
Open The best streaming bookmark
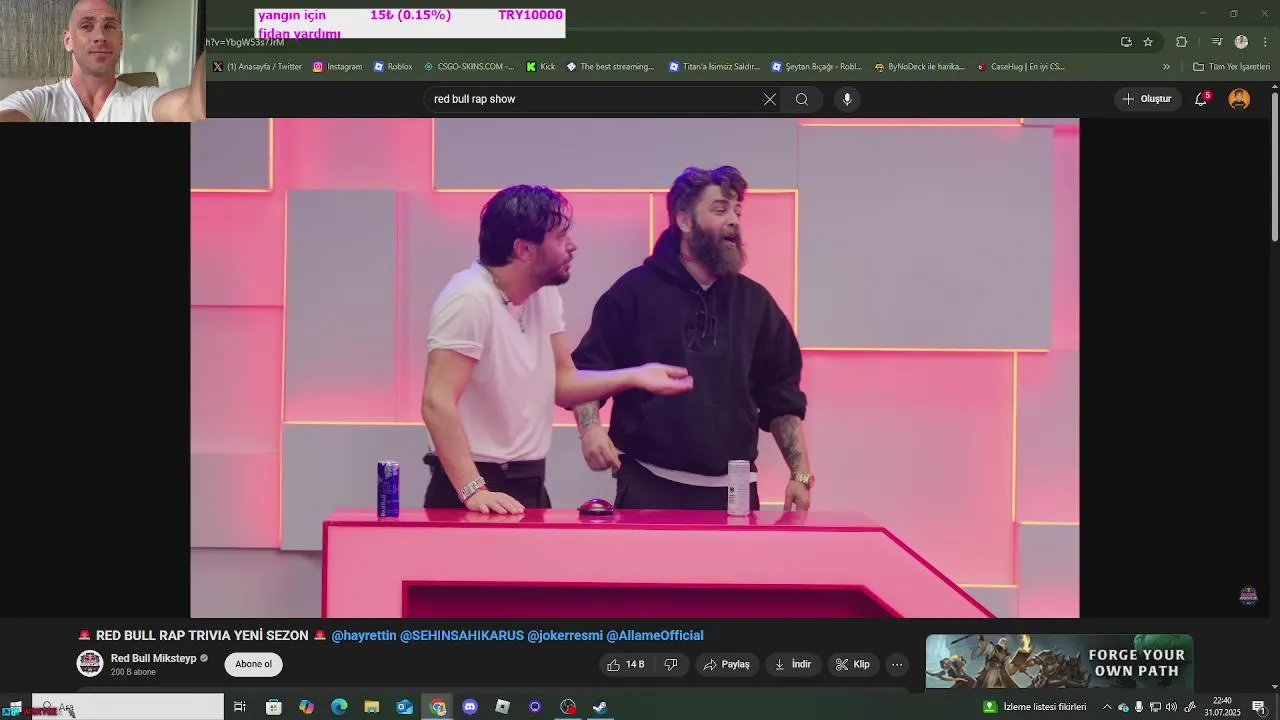click(x=610, y=67)
